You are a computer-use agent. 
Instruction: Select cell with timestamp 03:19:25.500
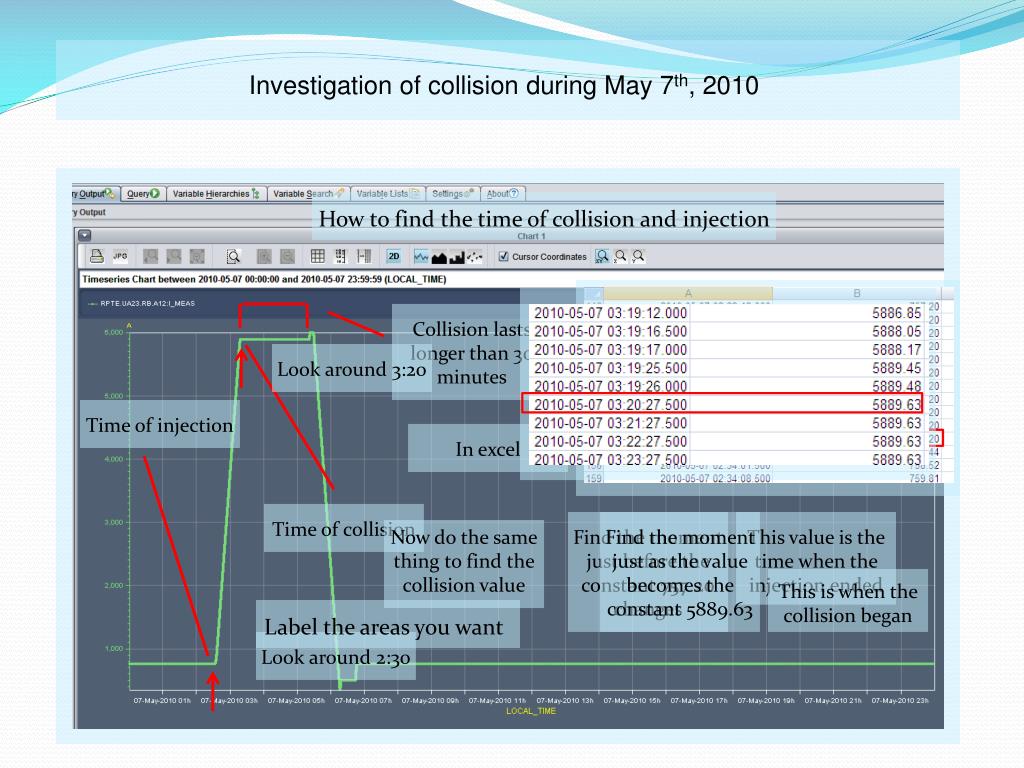pos(610,368)
